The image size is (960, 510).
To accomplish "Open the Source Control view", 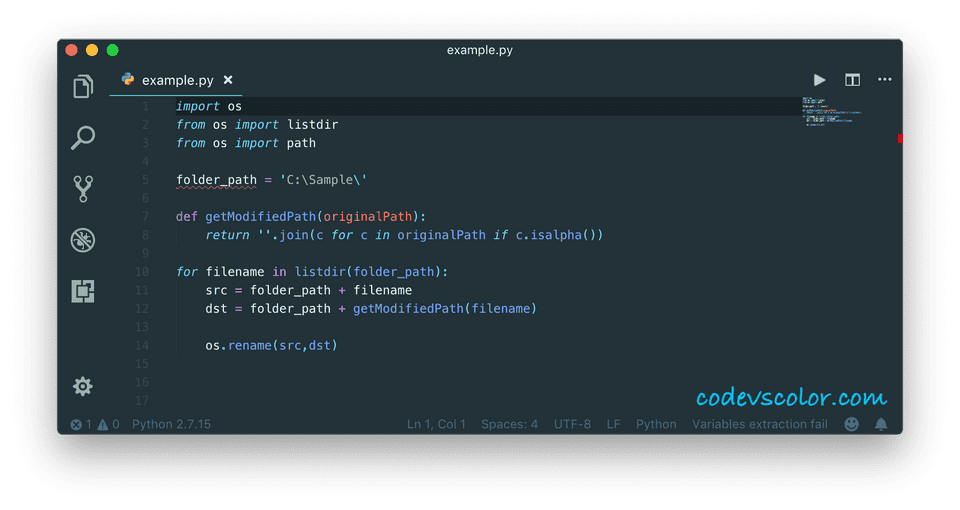I will tap(83, 189).
